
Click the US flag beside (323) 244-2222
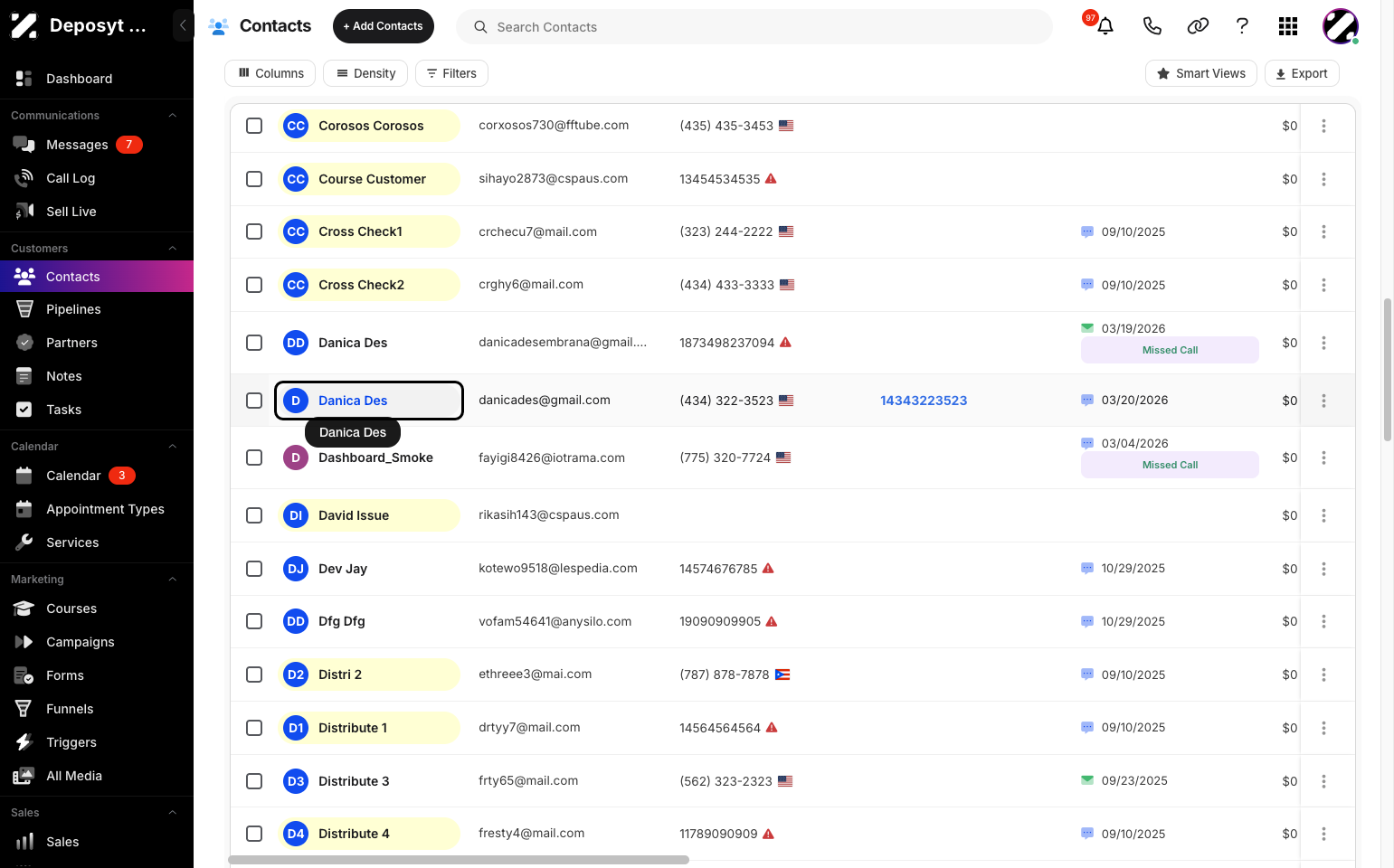pyautogui.click(x=786, y=231)
